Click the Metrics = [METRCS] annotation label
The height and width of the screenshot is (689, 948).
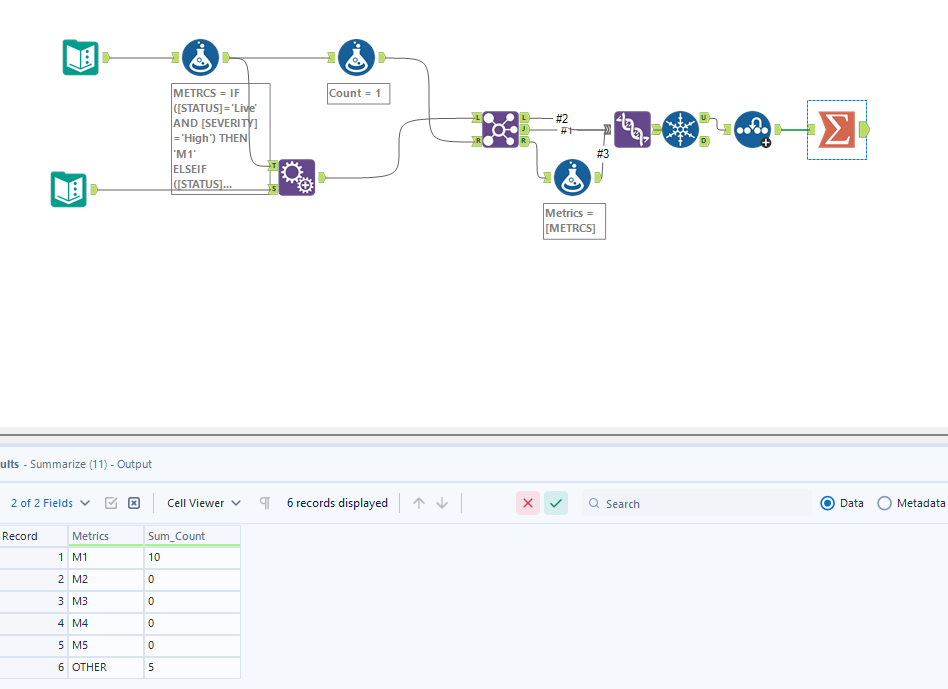click(574, 221)
